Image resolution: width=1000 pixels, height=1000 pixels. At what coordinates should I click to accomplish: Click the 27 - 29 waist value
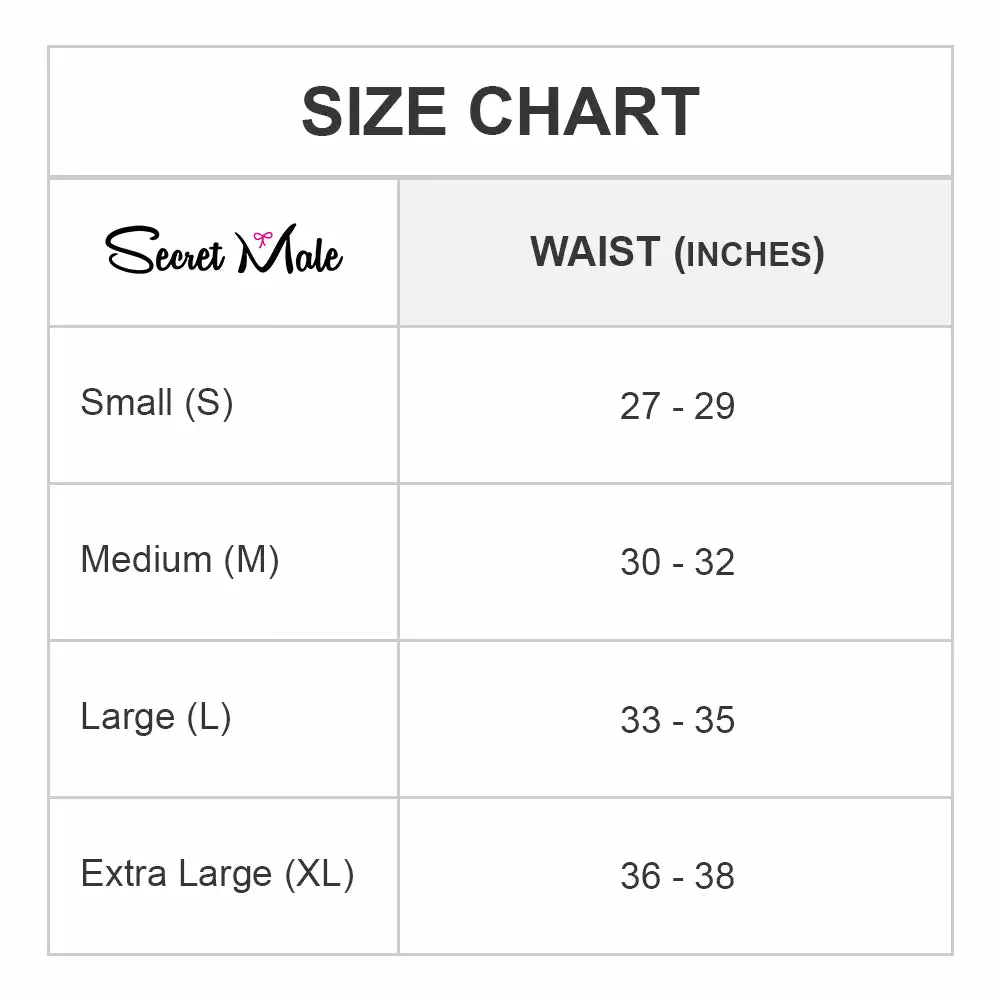[677, 406]
